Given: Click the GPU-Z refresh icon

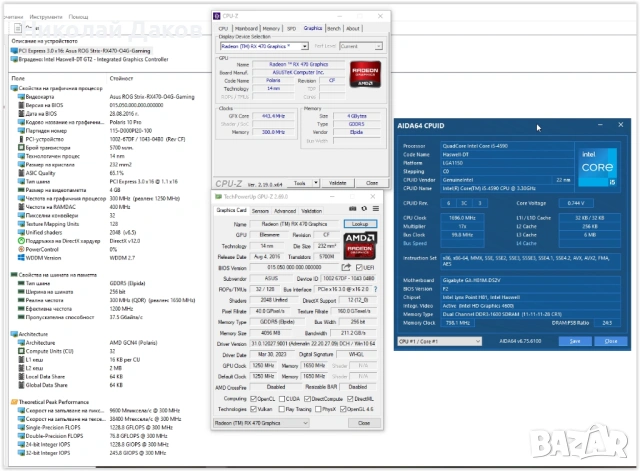Looking at the screenshot, I should [364, 209].
